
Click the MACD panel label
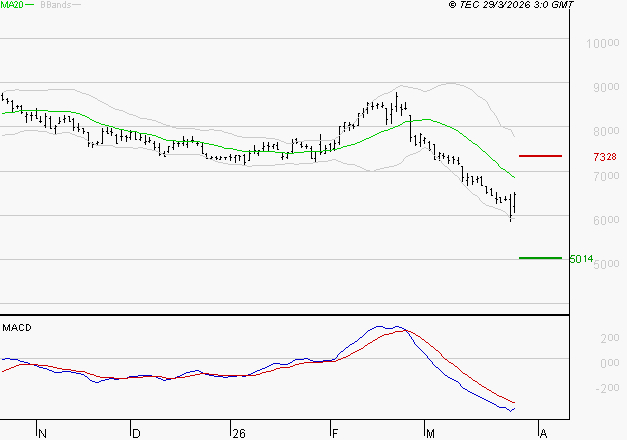tap(17, 328)
